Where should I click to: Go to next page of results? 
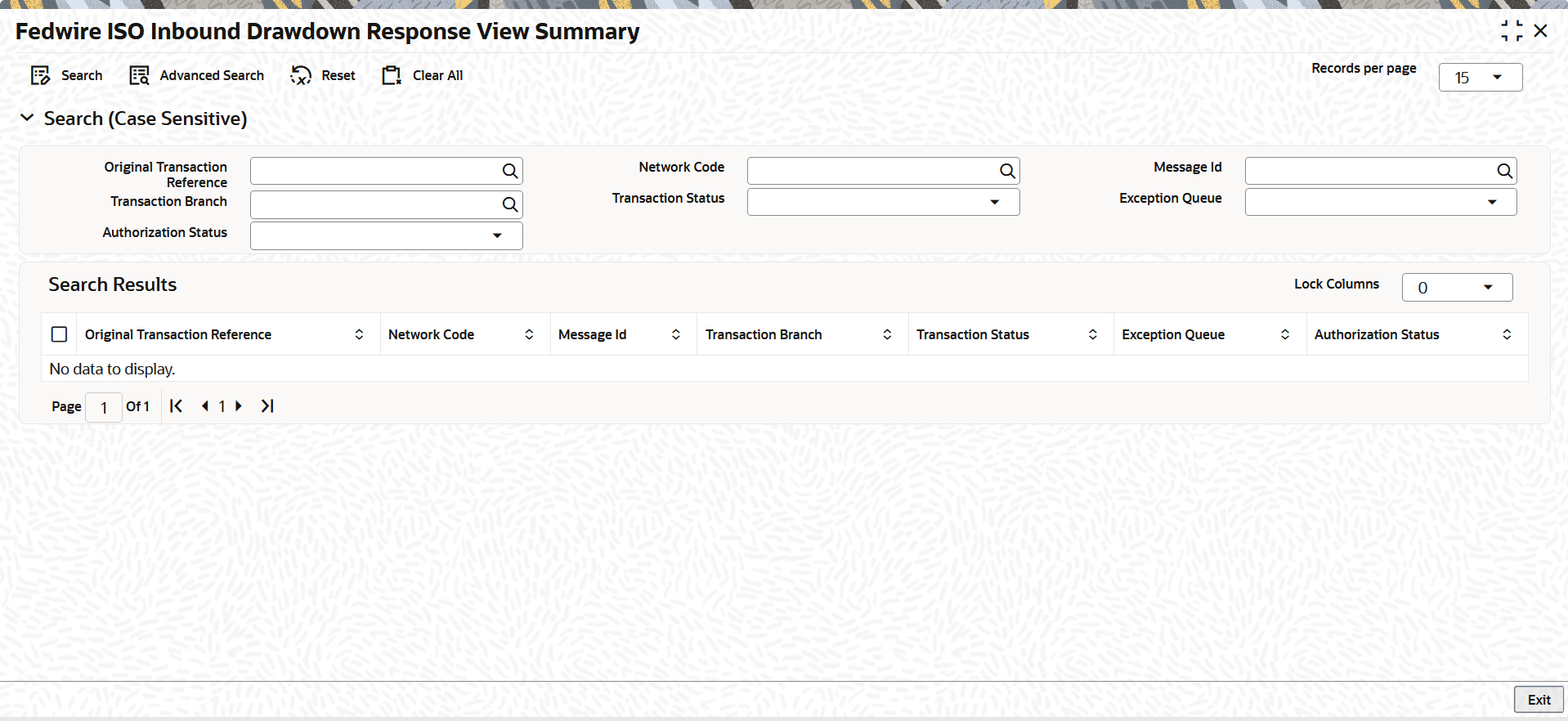coord(239,406)
